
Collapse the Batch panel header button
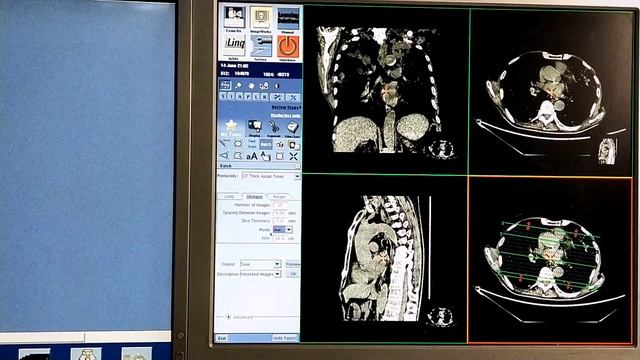tap(298, 166)
